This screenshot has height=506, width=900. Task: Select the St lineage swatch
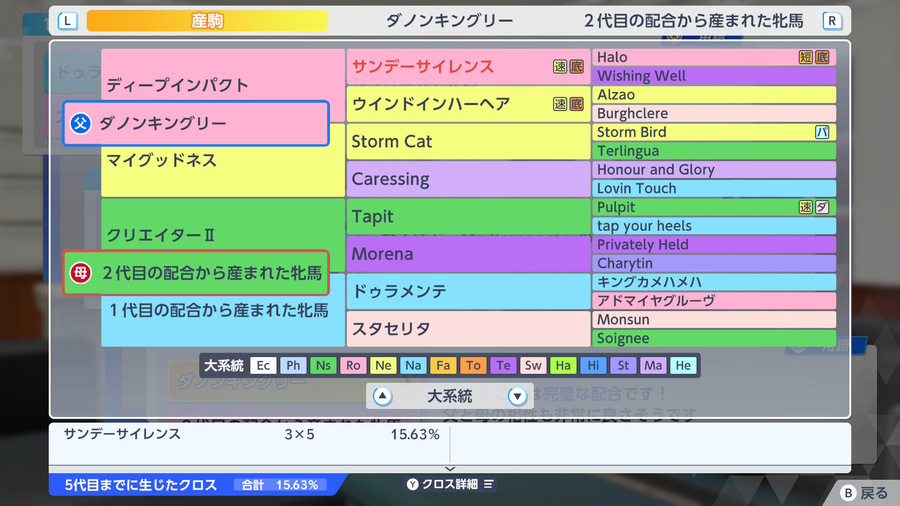click(623, 365)
